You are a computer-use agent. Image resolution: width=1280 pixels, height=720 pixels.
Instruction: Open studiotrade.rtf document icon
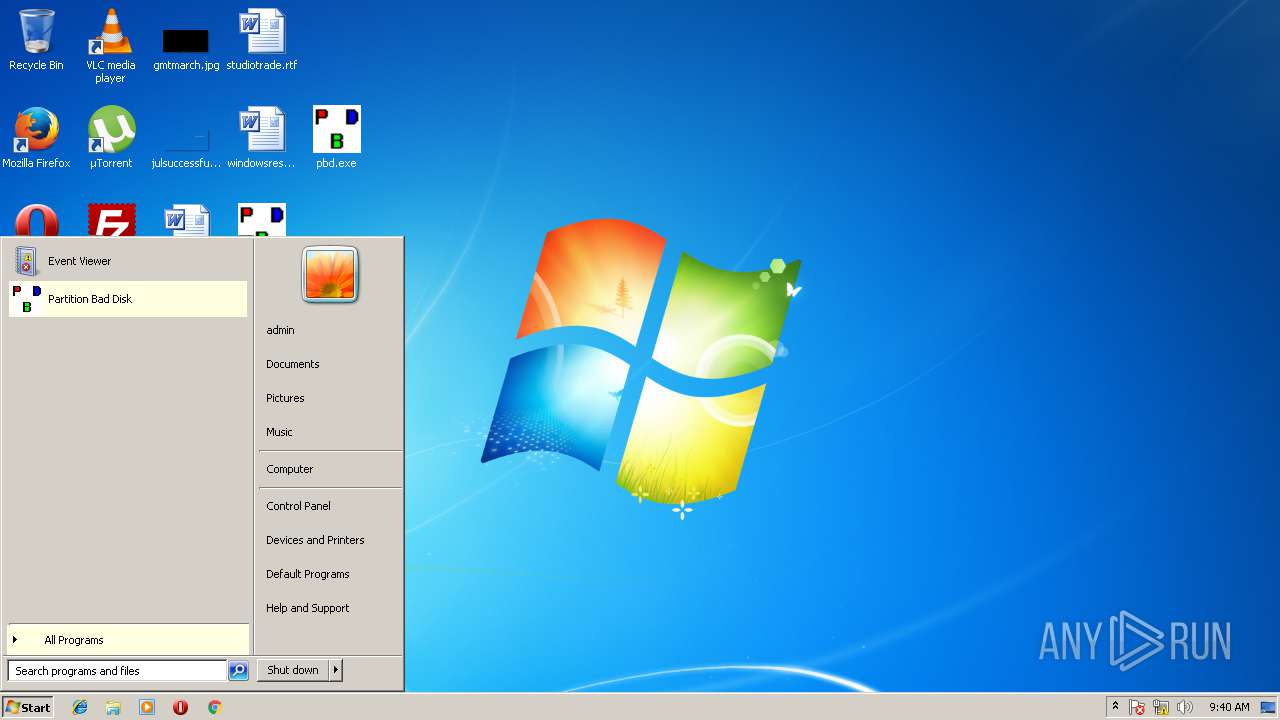coord(261,40)
